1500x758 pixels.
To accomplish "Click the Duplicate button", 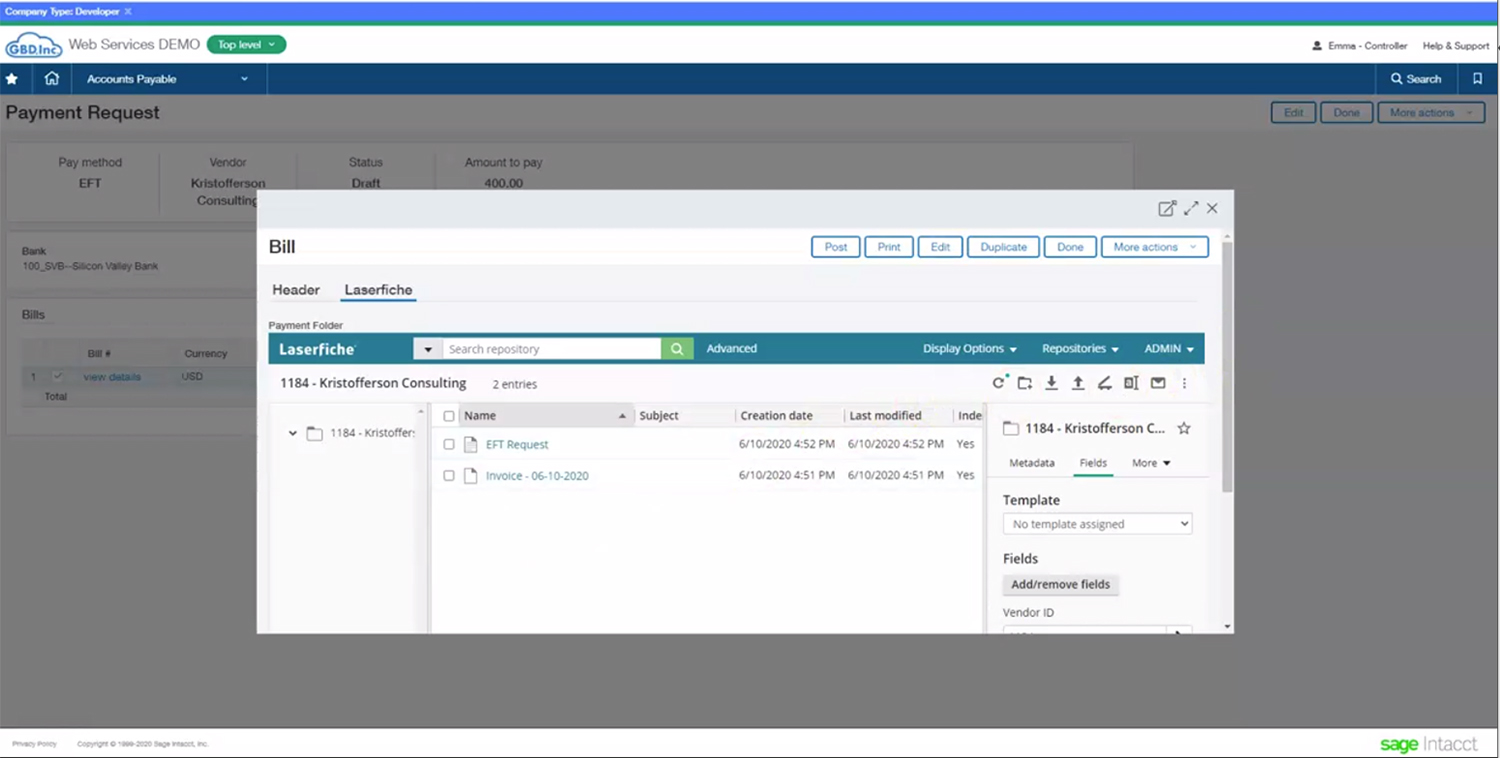I will [x=1003, y=247].
